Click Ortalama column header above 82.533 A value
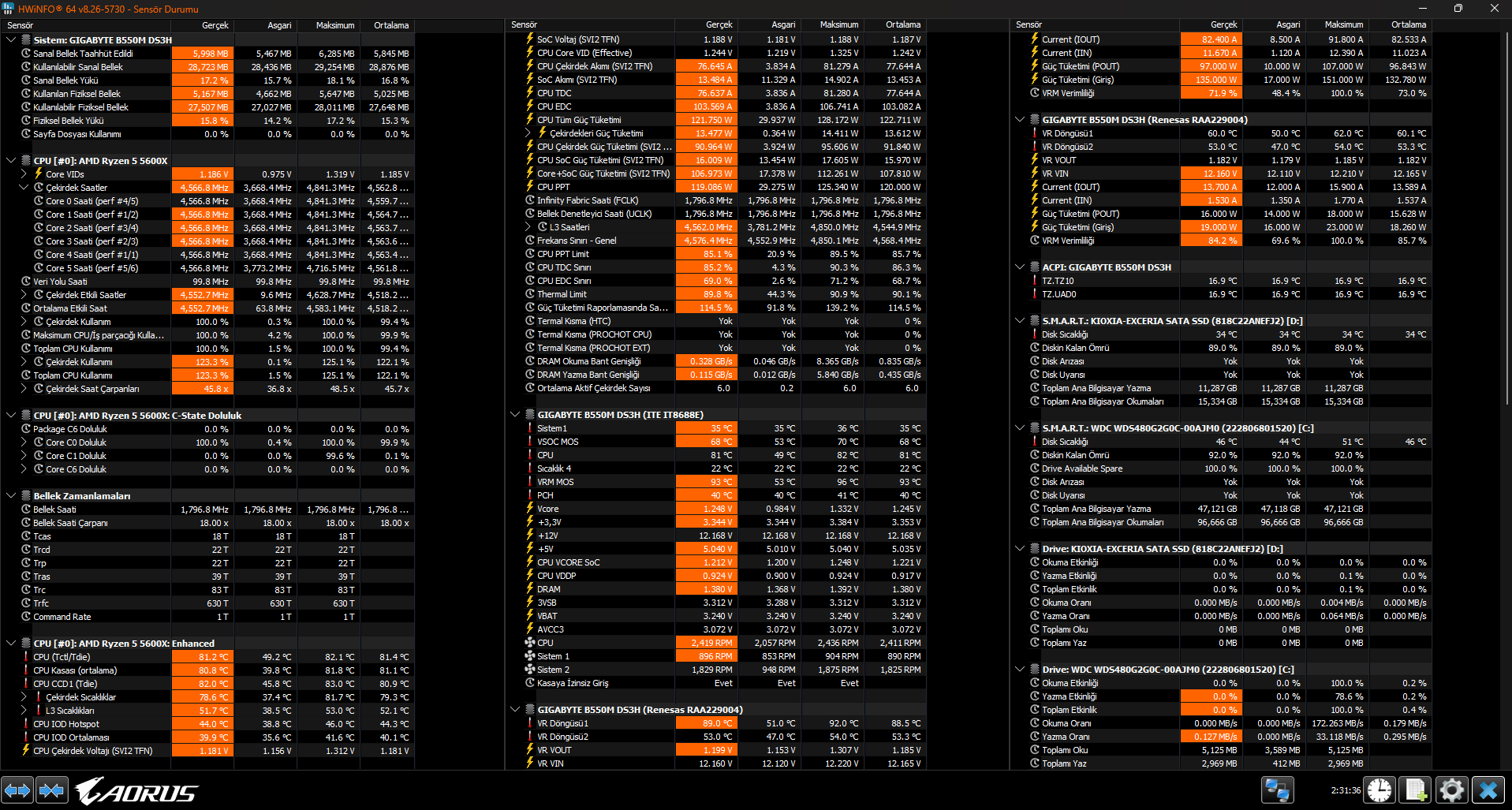This screenshot has width=1512, height=810. point(1401,25)
